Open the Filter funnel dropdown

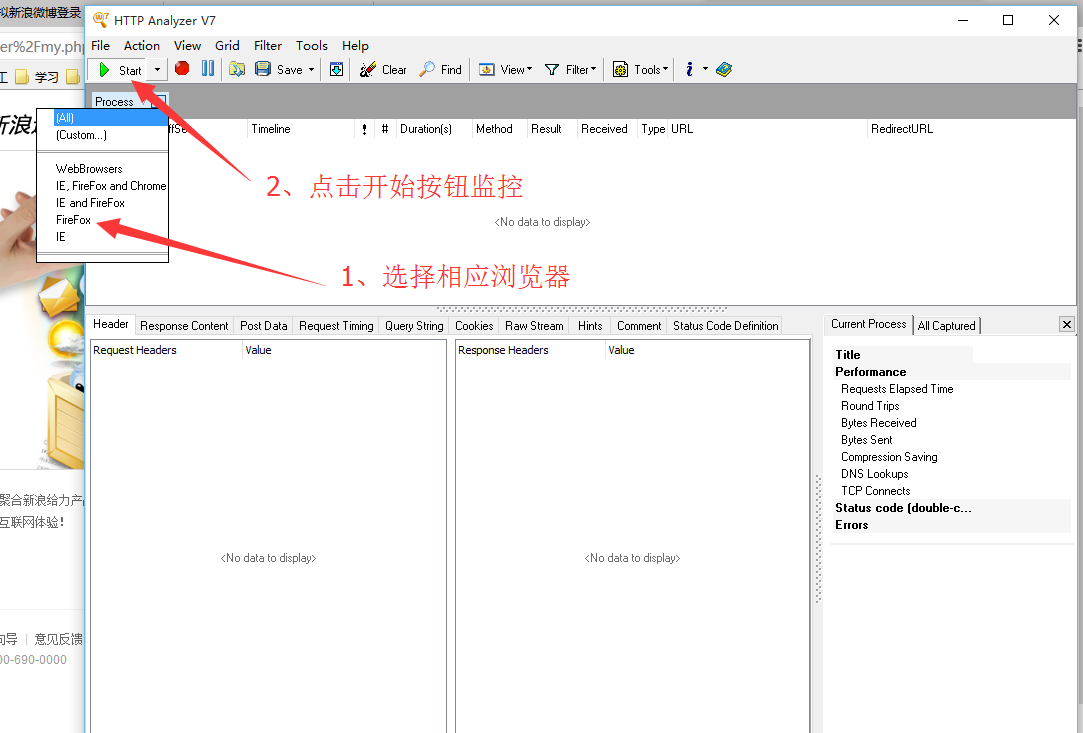(x=571, y=70)
